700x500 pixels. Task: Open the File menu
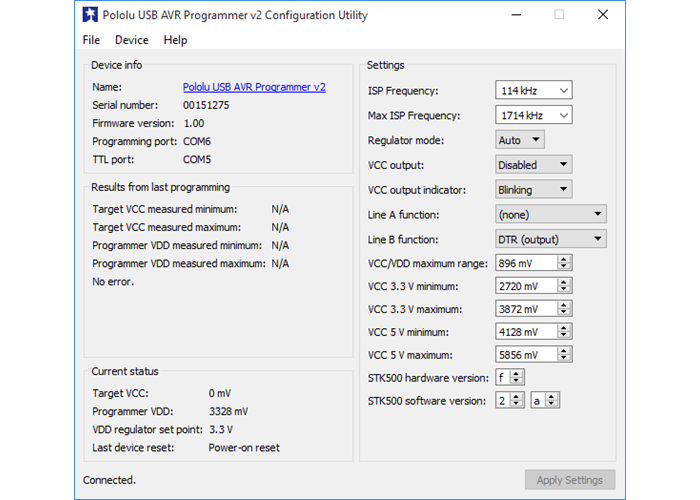(91, 40)
